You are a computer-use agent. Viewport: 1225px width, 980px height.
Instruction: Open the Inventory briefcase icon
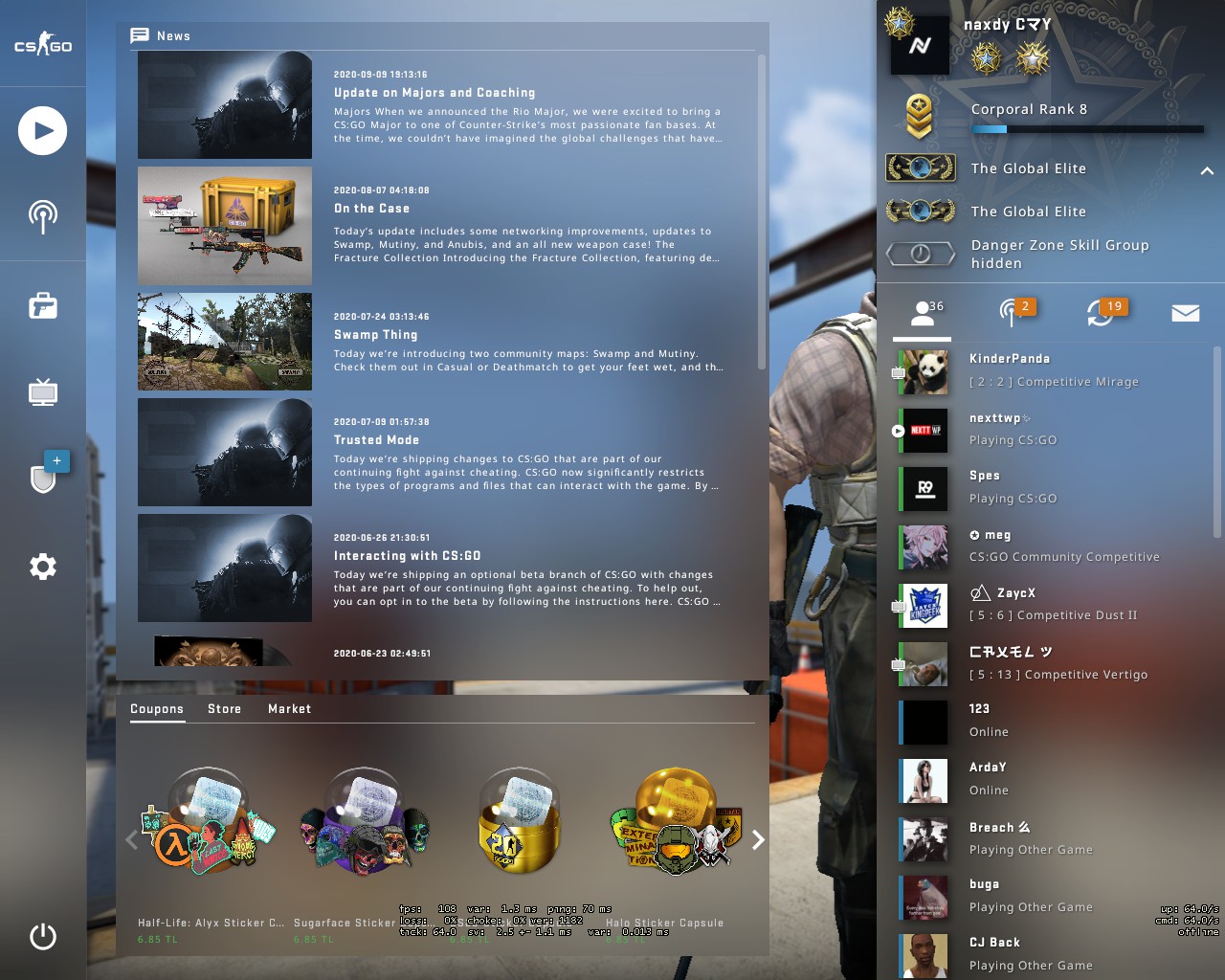(43, 306)
